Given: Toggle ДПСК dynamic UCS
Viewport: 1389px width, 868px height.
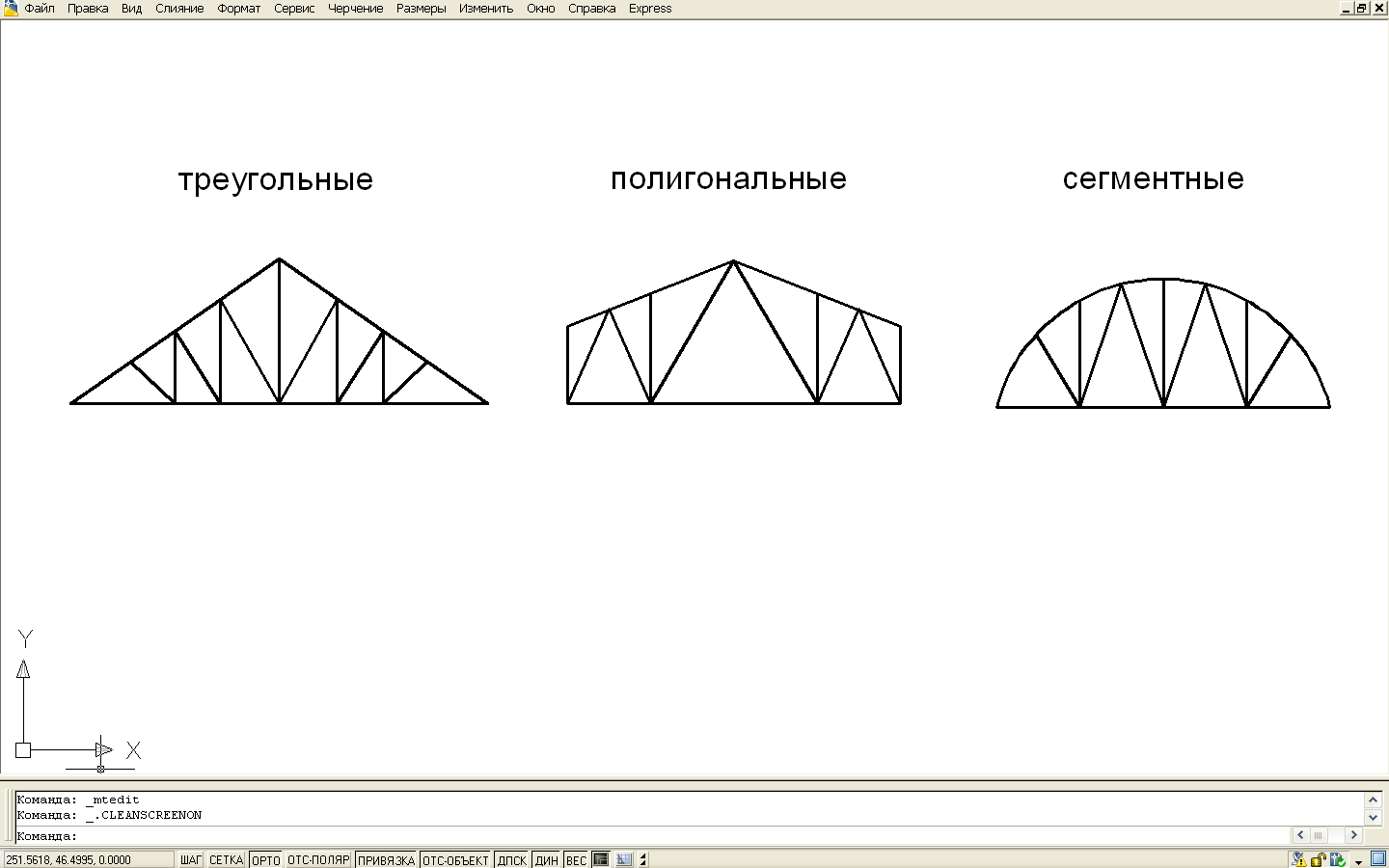Looking at the screenshot, I should point(512,860).
